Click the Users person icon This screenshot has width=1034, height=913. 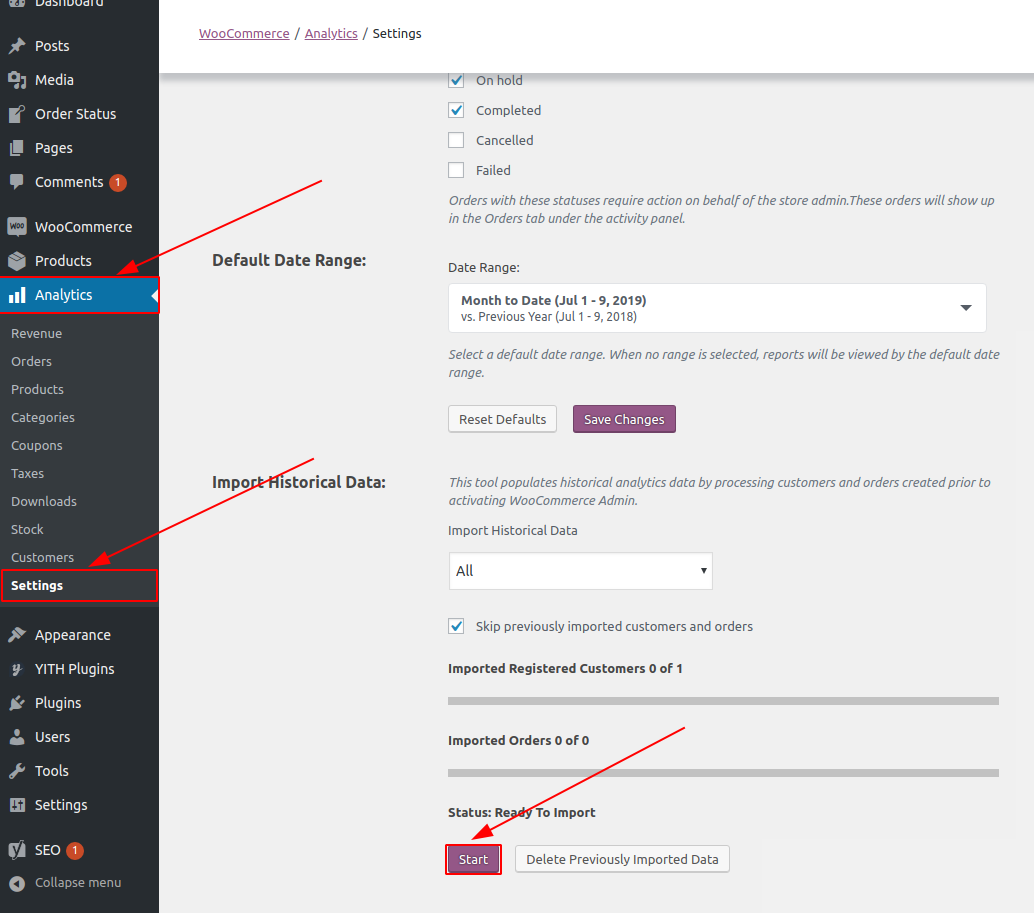(x=17, y=737)
